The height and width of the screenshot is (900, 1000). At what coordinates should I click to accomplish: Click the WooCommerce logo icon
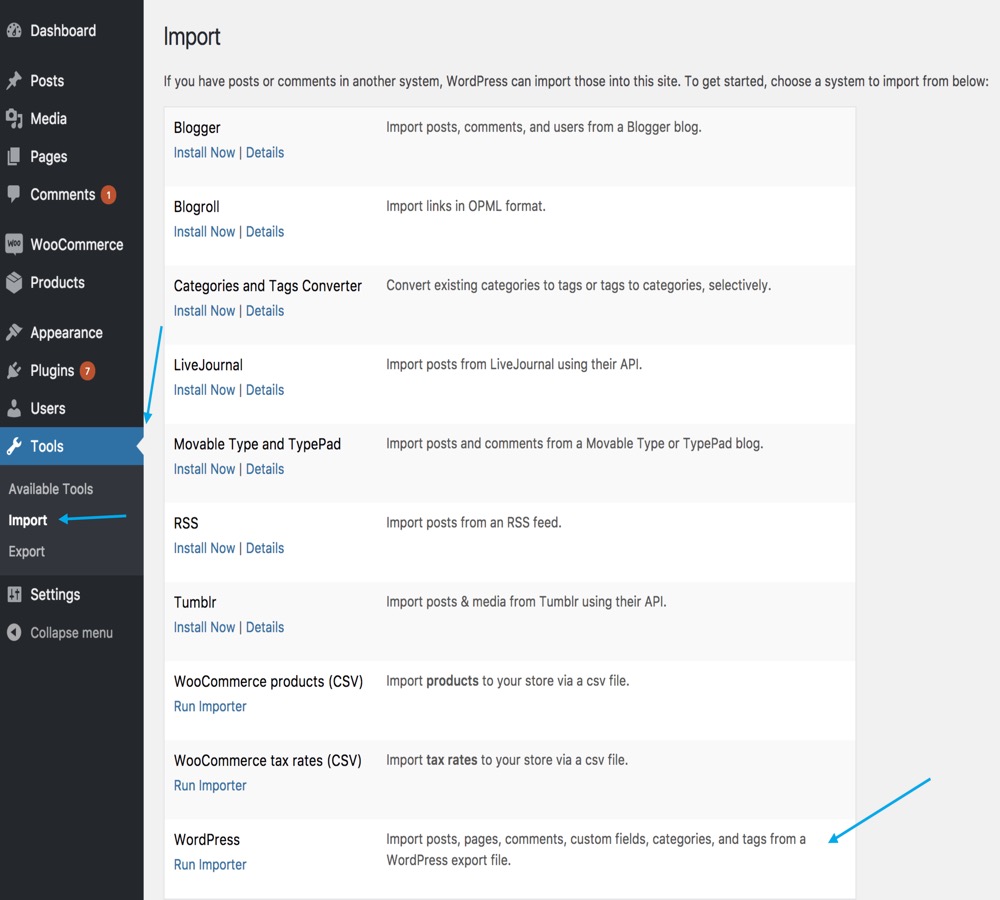(14, 244)
